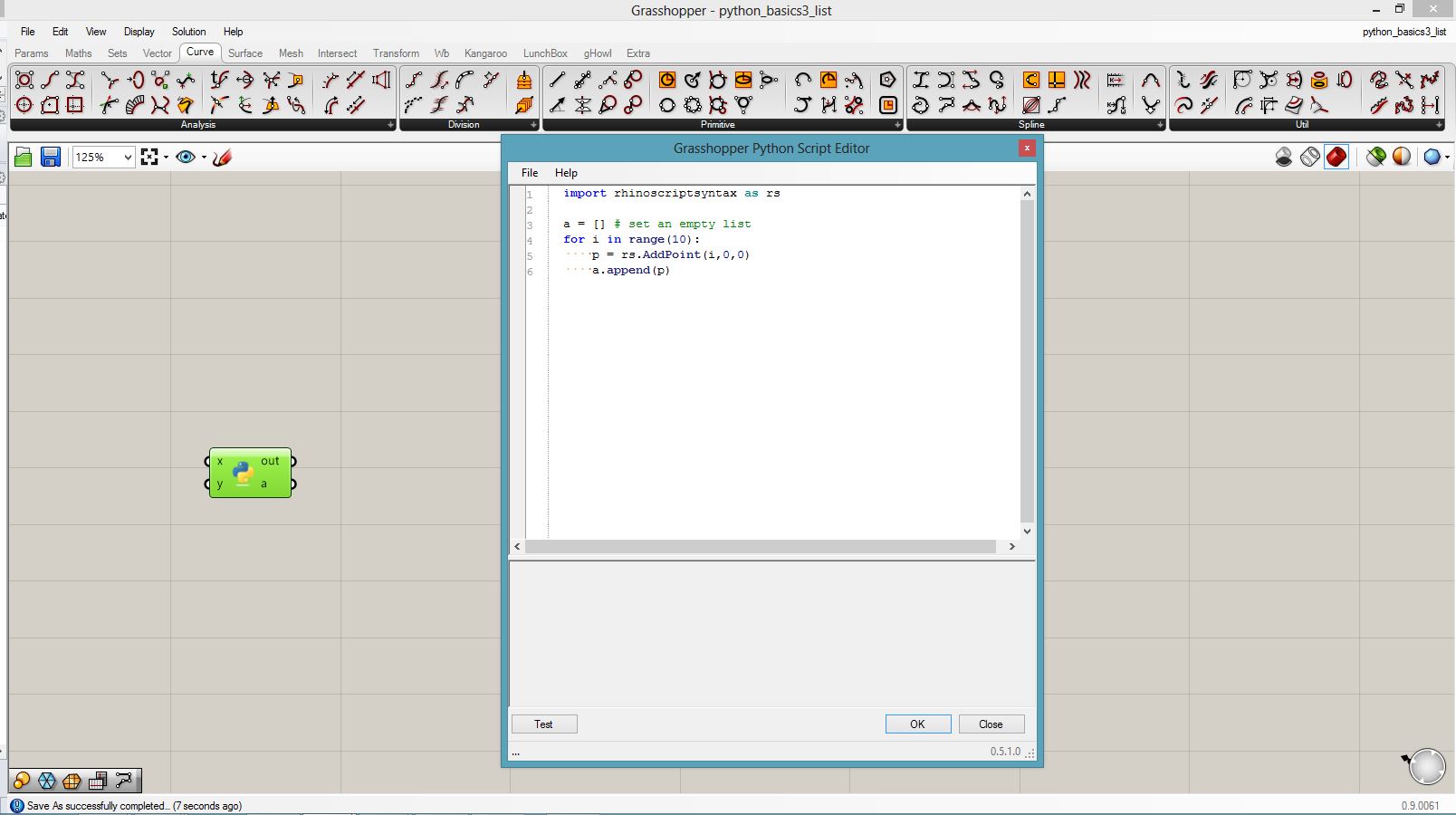Click on code line 'a.append(p)' in editor
The height and width of the screenshot is (815, 1456).
coord(631,271)
